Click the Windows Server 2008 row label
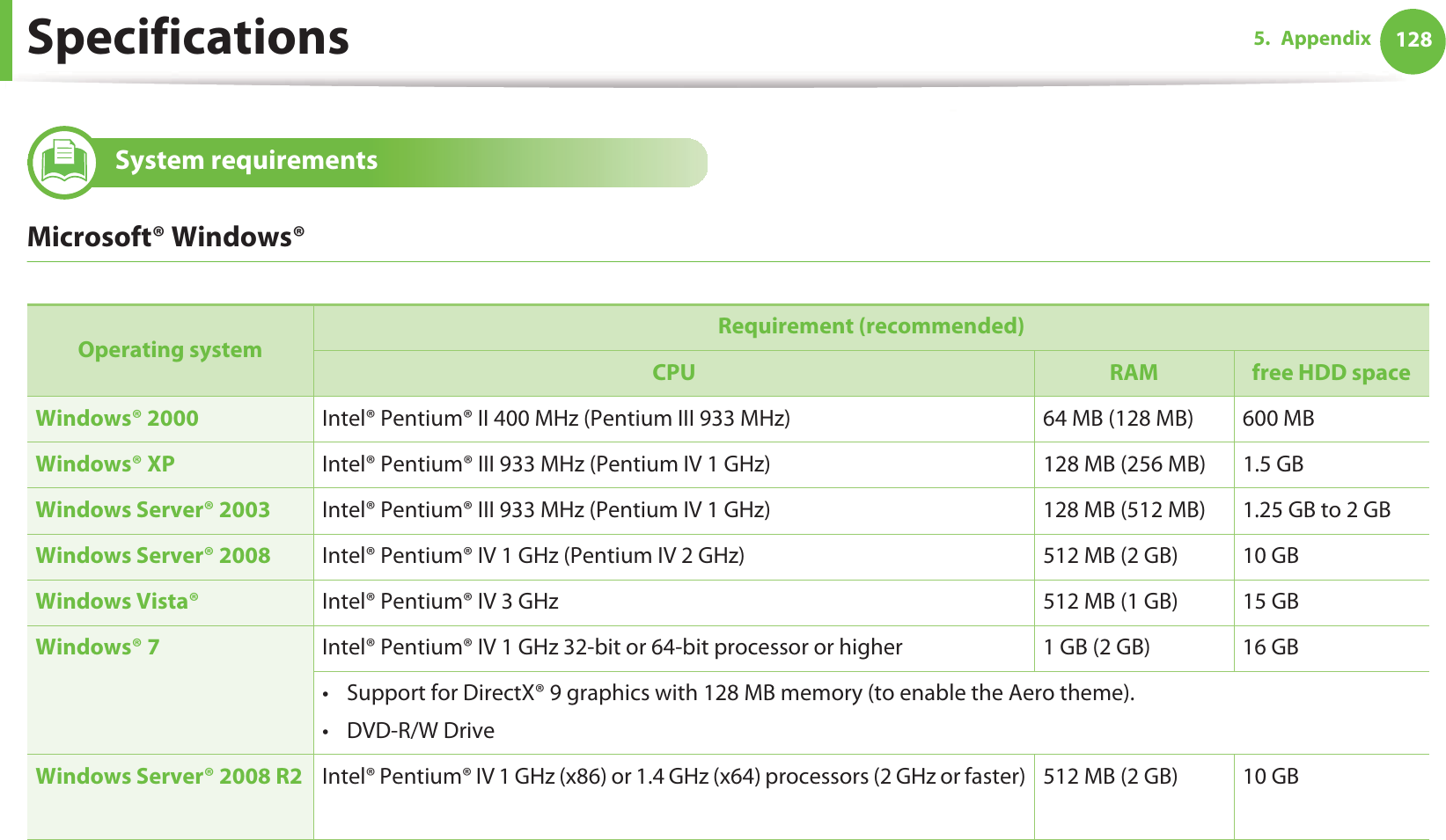Image resolution: width=1446 pixels, height=840 pixels. (152, 556)
